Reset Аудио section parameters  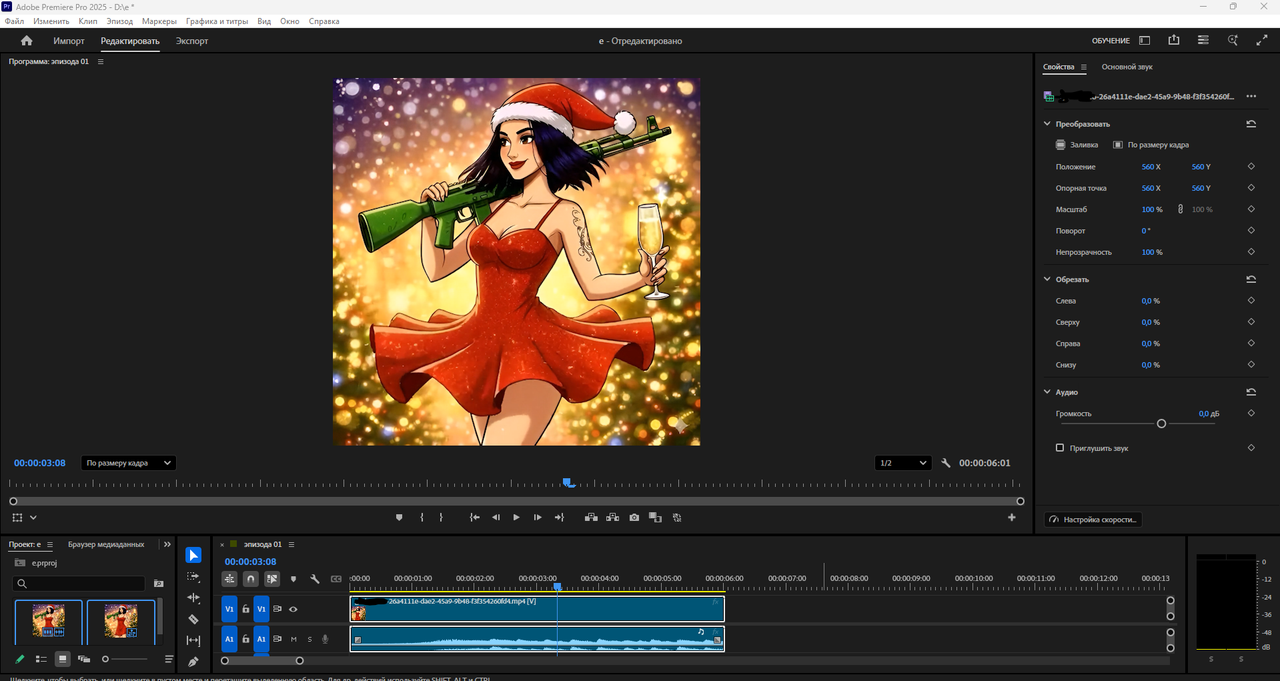[1251, 392]
